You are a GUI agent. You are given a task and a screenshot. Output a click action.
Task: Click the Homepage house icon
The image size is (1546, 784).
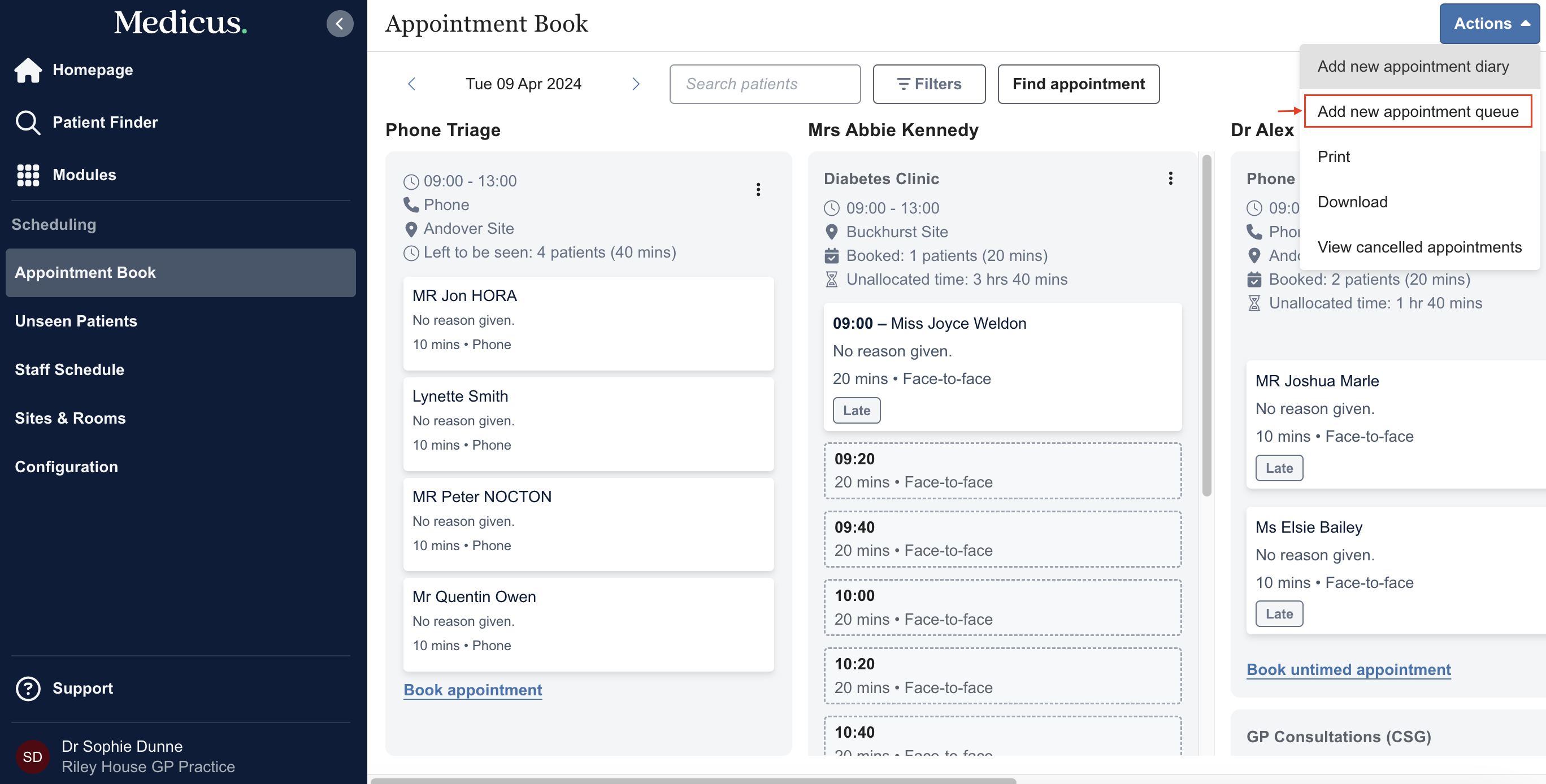pos(28,69)
